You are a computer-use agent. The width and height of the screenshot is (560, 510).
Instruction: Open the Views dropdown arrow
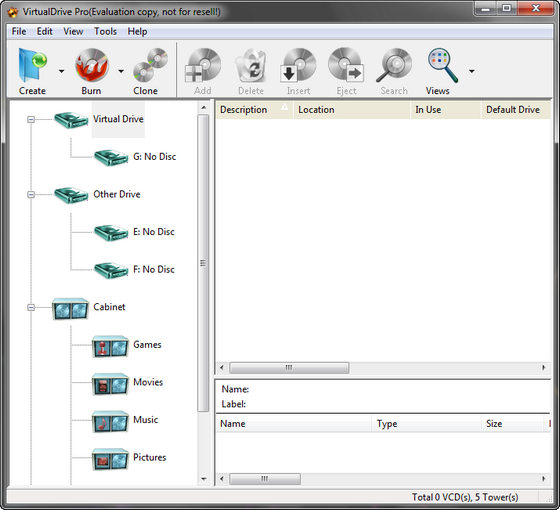472,71
